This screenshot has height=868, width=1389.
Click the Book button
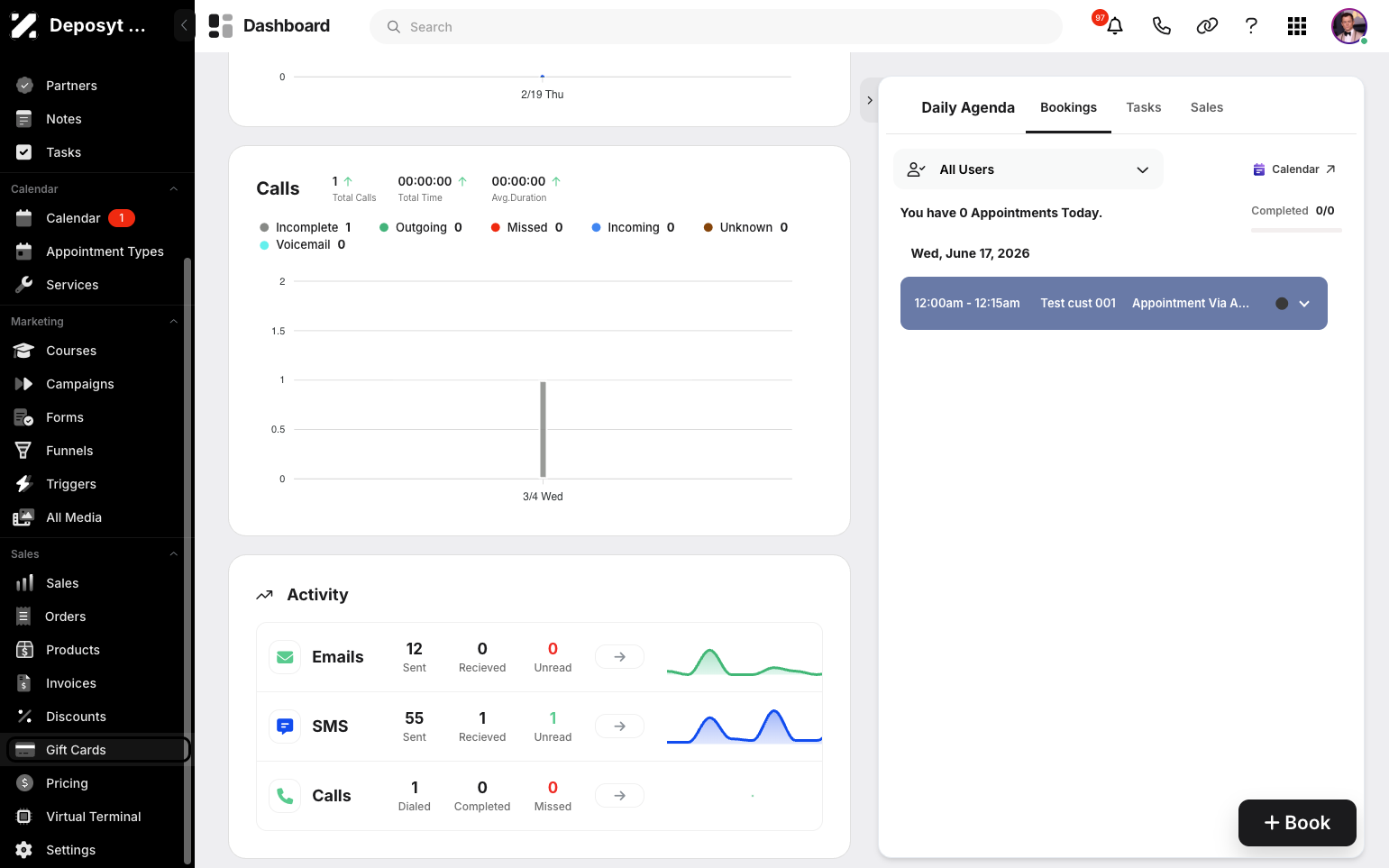tap(1297, 823)
